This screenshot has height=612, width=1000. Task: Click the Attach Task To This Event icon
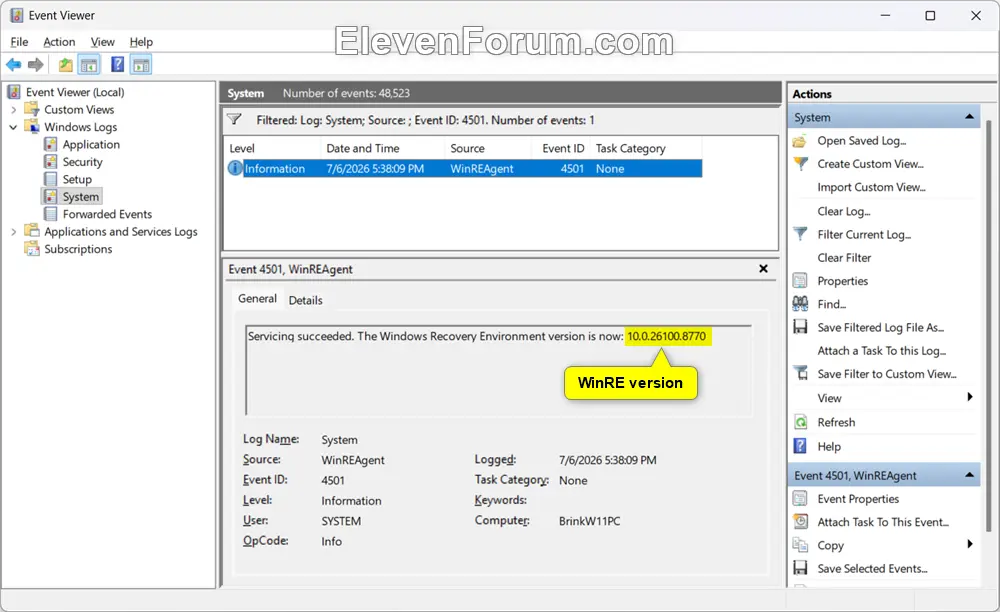pyautogui.click(x=800, y=521)
